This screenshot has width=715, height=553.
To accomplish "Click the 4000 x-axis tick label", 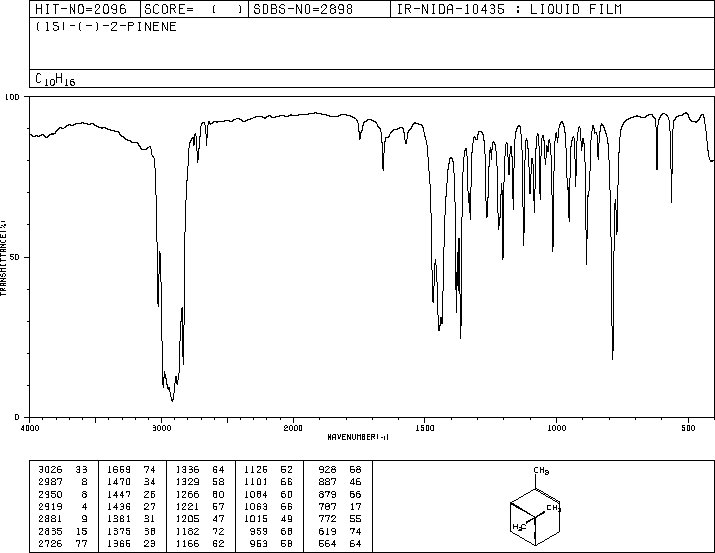I will 30,428.
